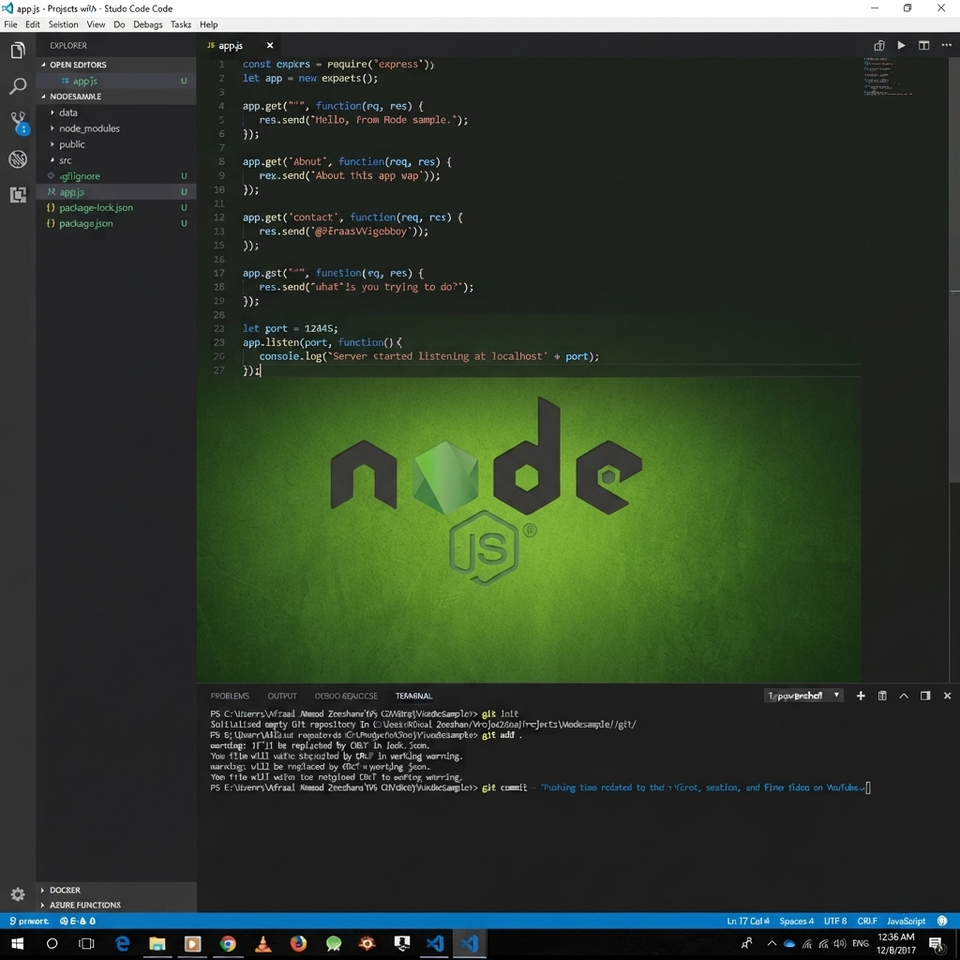Image resolution: width=960 pixels, height=960 pixels.
Task: Open the File menu
Action: tap(10, 24)
